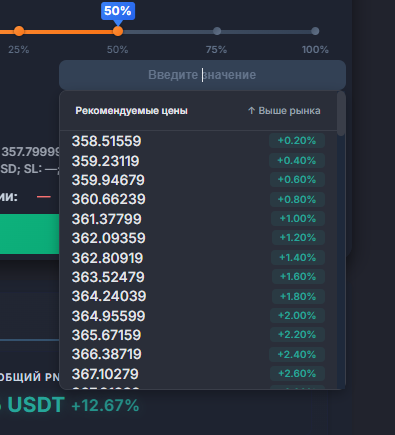
Task: Set slider to the 25% mark
Action: click(19, 31)
